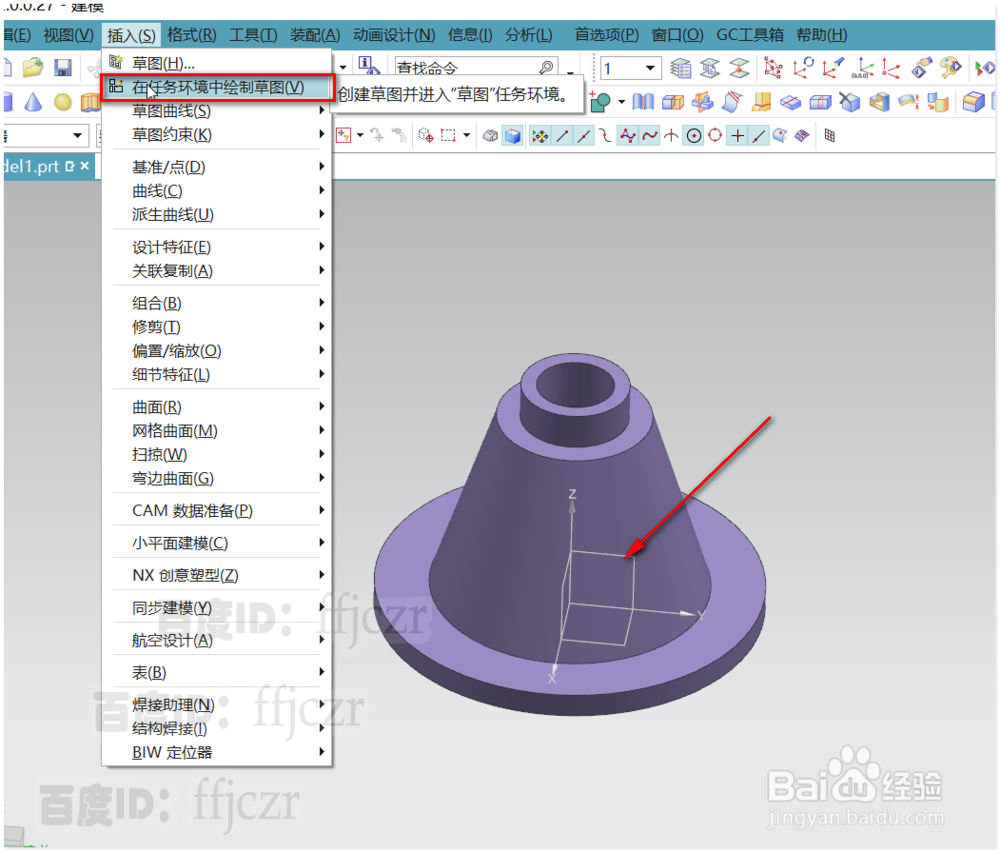The height and width of the screenshot is (852, 1000).
Task: Click the highlighted blue cube display icon
Action: (512, 135)
